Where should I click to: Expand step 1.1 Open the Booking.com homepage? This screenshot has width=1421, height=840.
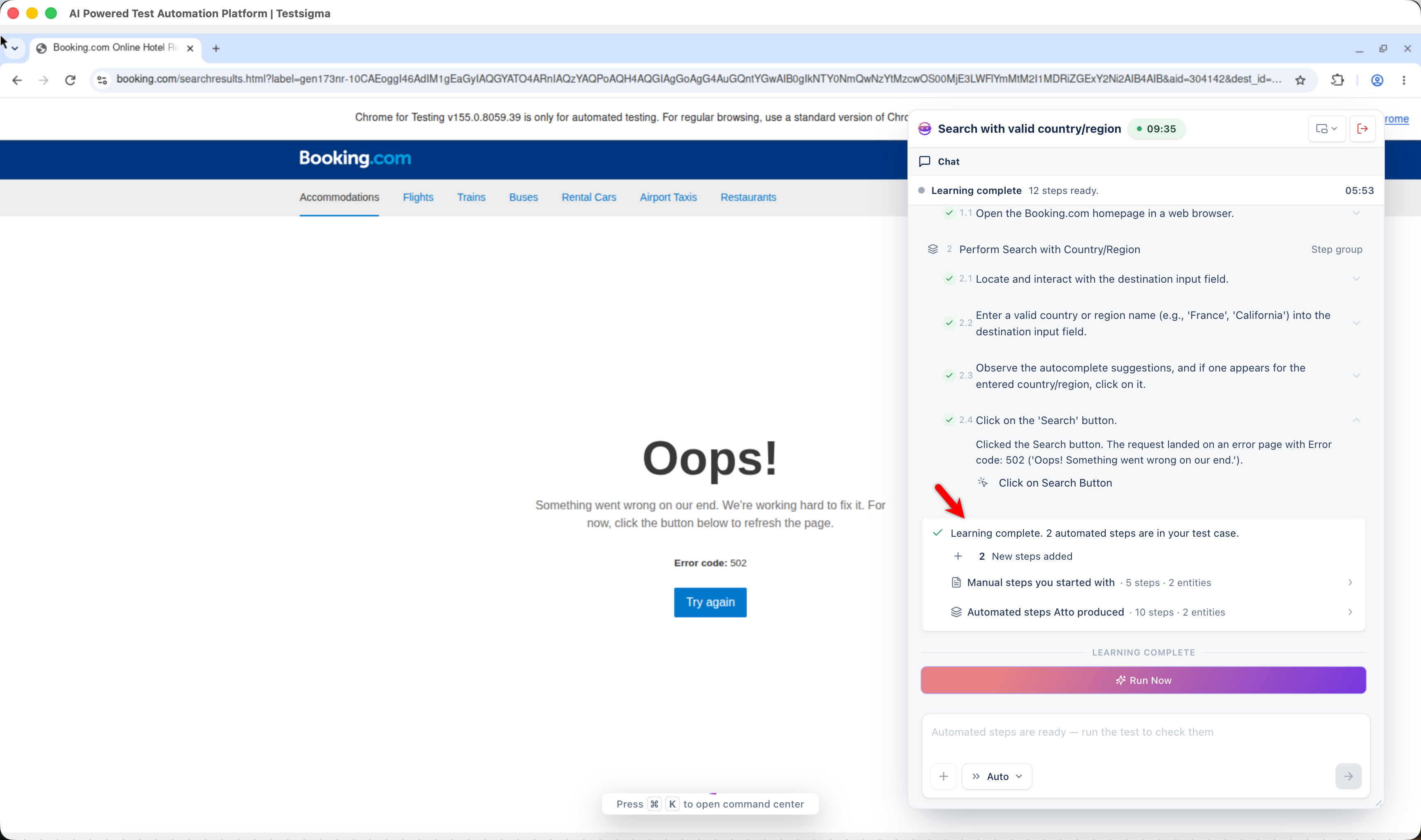coord(1356,213)
